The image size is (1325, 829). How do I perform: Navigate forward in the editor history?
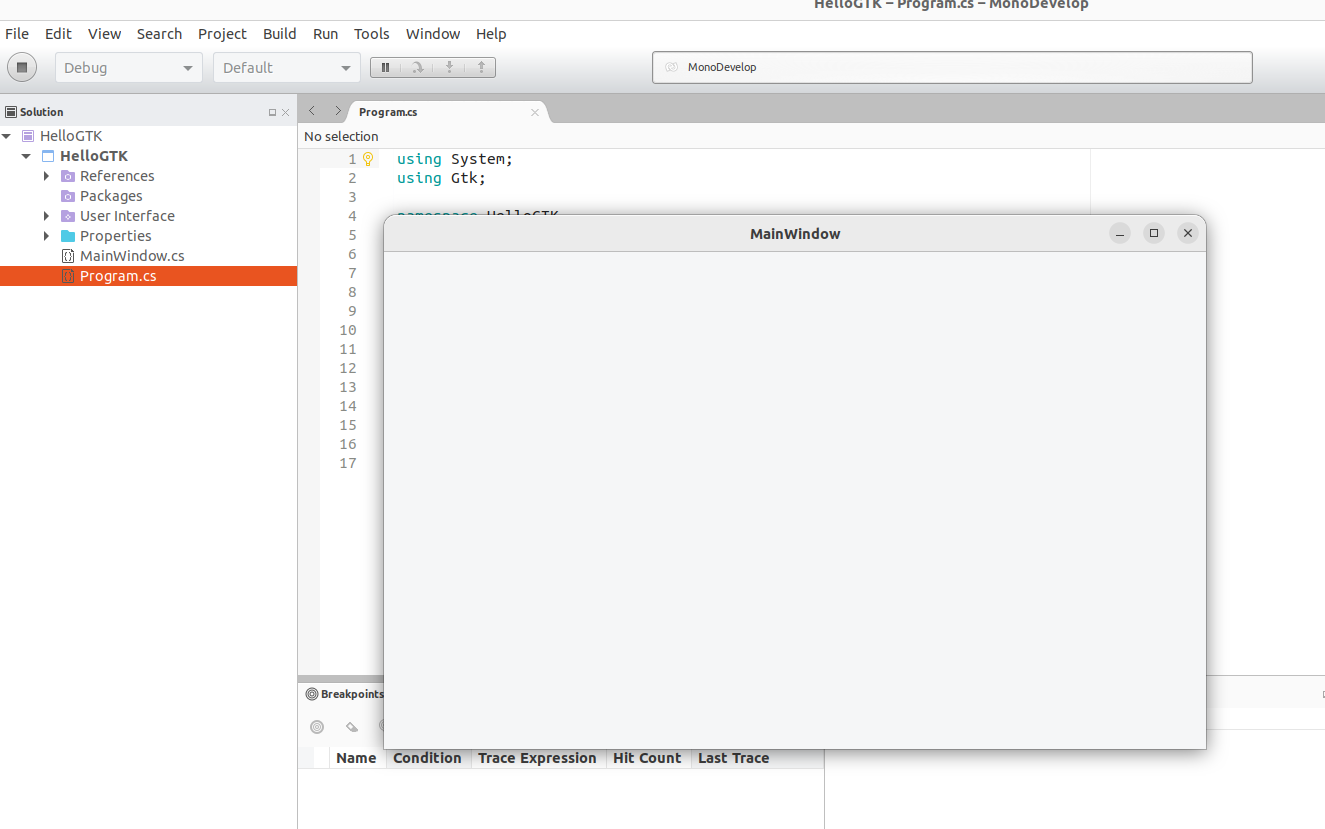click(x=338, y=111)
